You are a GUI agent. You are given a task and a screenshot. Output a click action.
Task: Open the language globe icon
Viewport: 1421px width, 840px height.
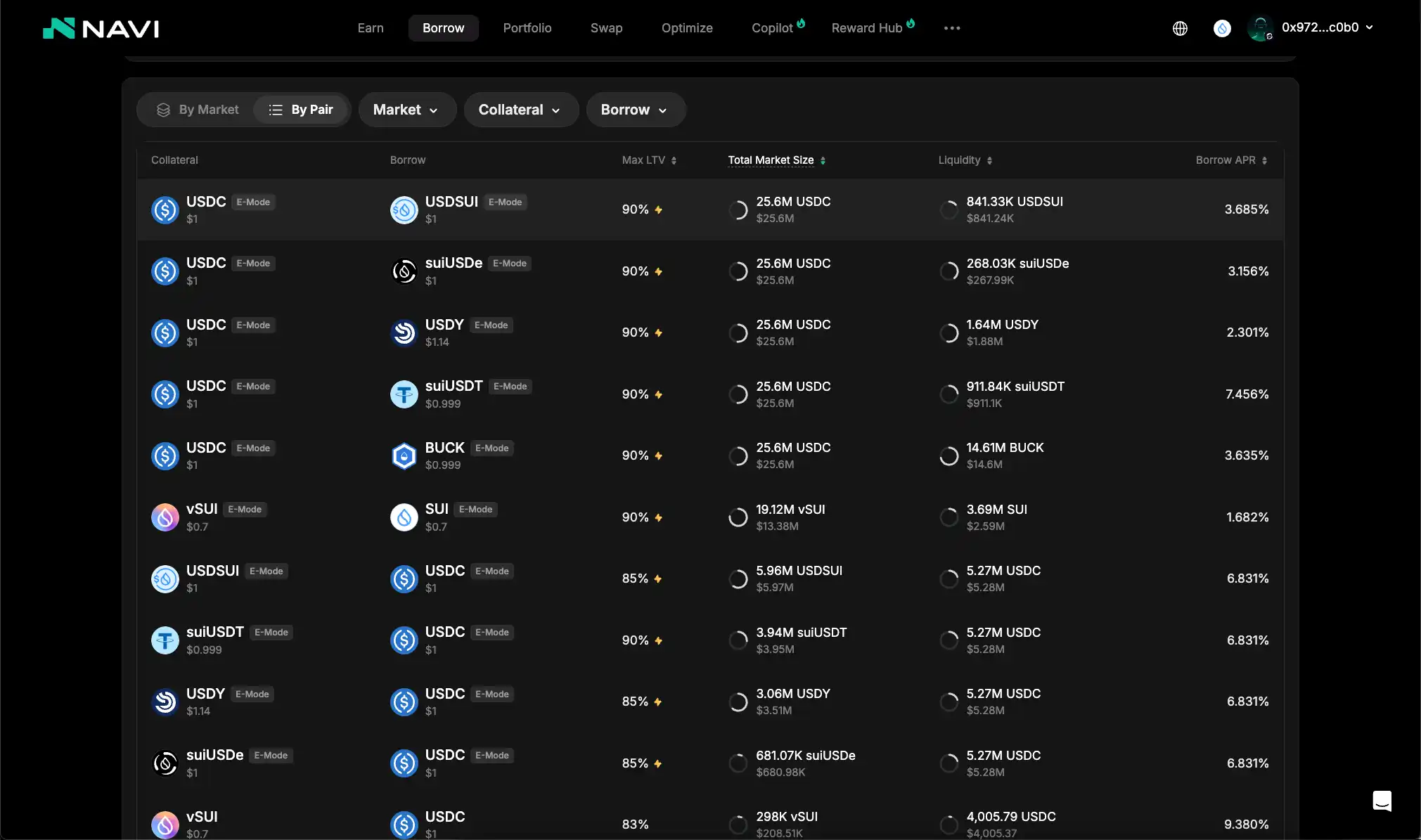point(1180,28)
